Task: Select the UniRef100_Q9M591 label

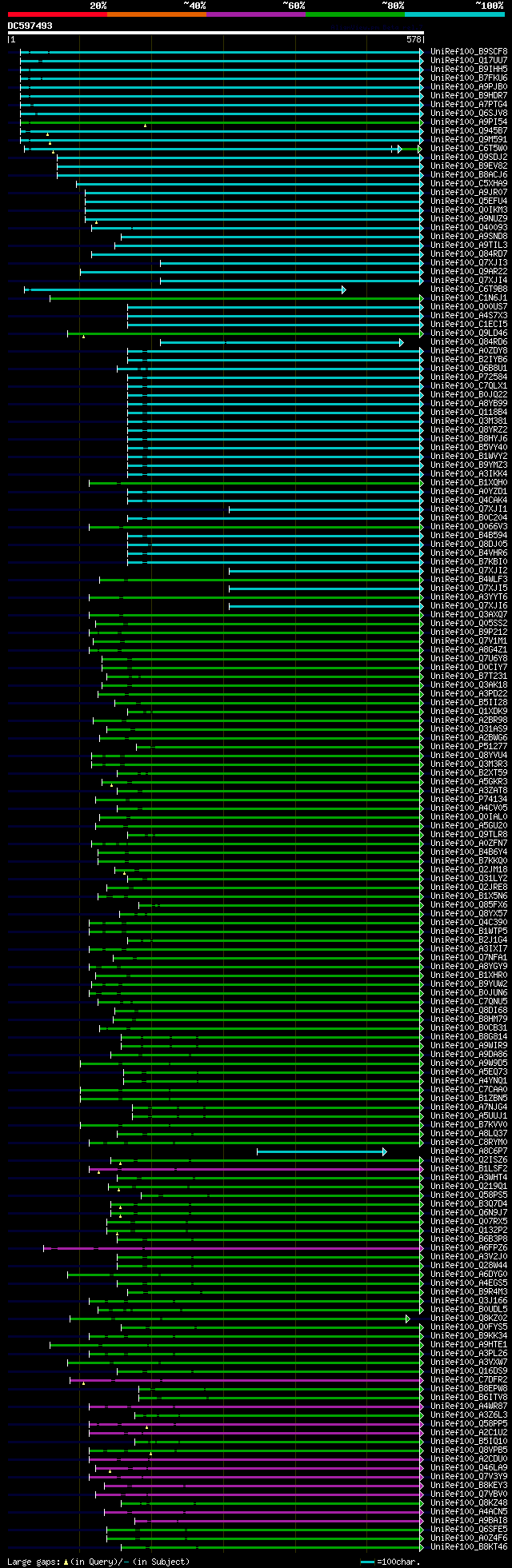Action: coord(469,140)
